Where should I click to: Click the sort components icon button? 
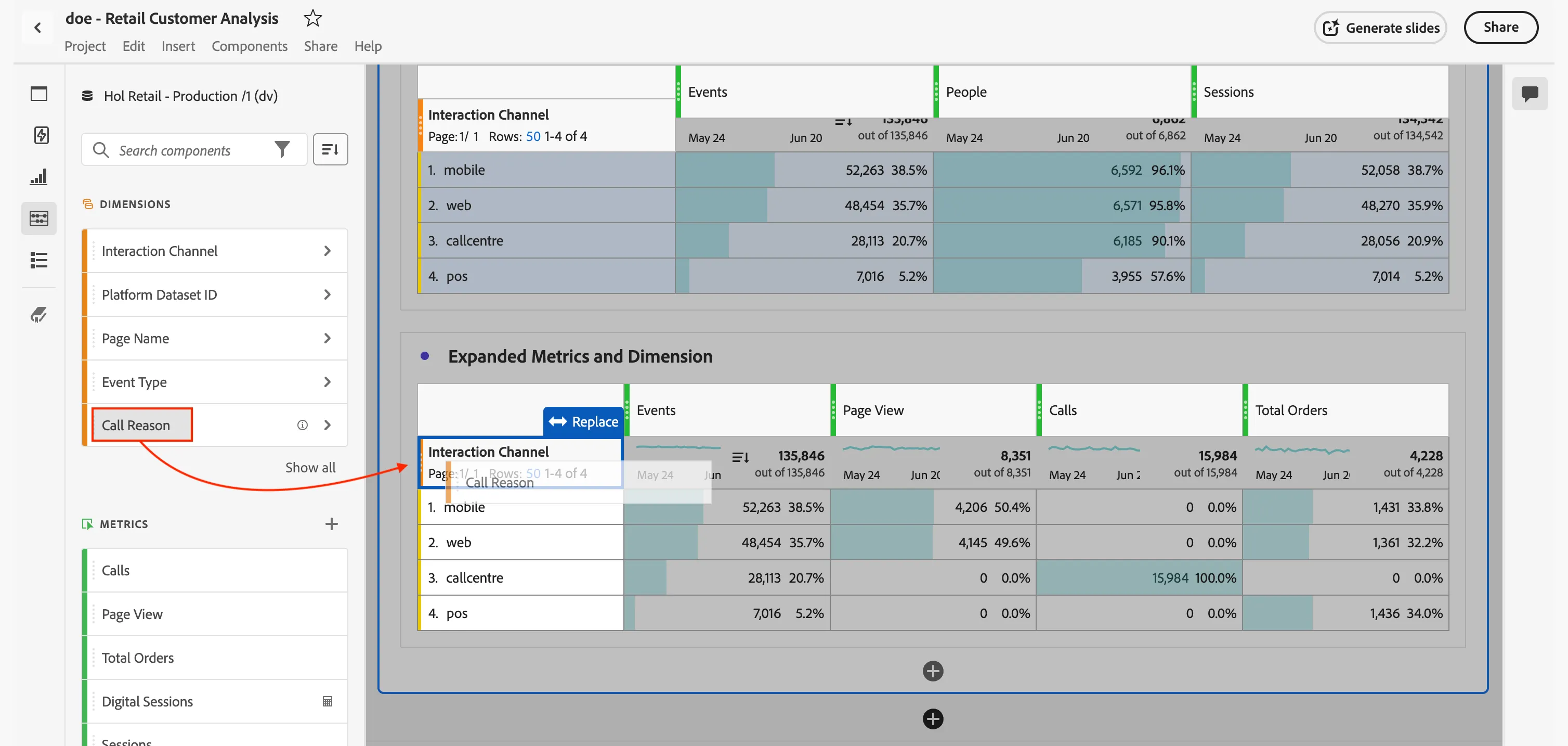(x=330, y=149)
